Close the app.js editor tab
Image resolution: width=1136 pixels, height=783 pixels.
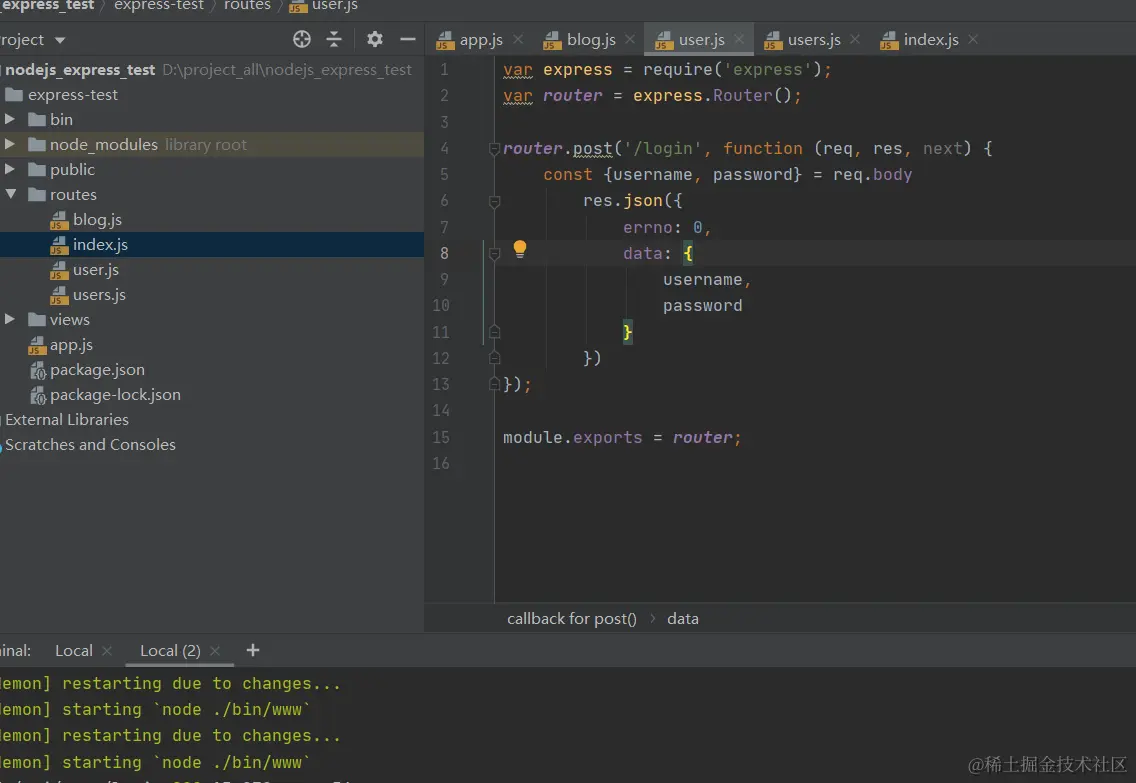click(x=518, y=40)
